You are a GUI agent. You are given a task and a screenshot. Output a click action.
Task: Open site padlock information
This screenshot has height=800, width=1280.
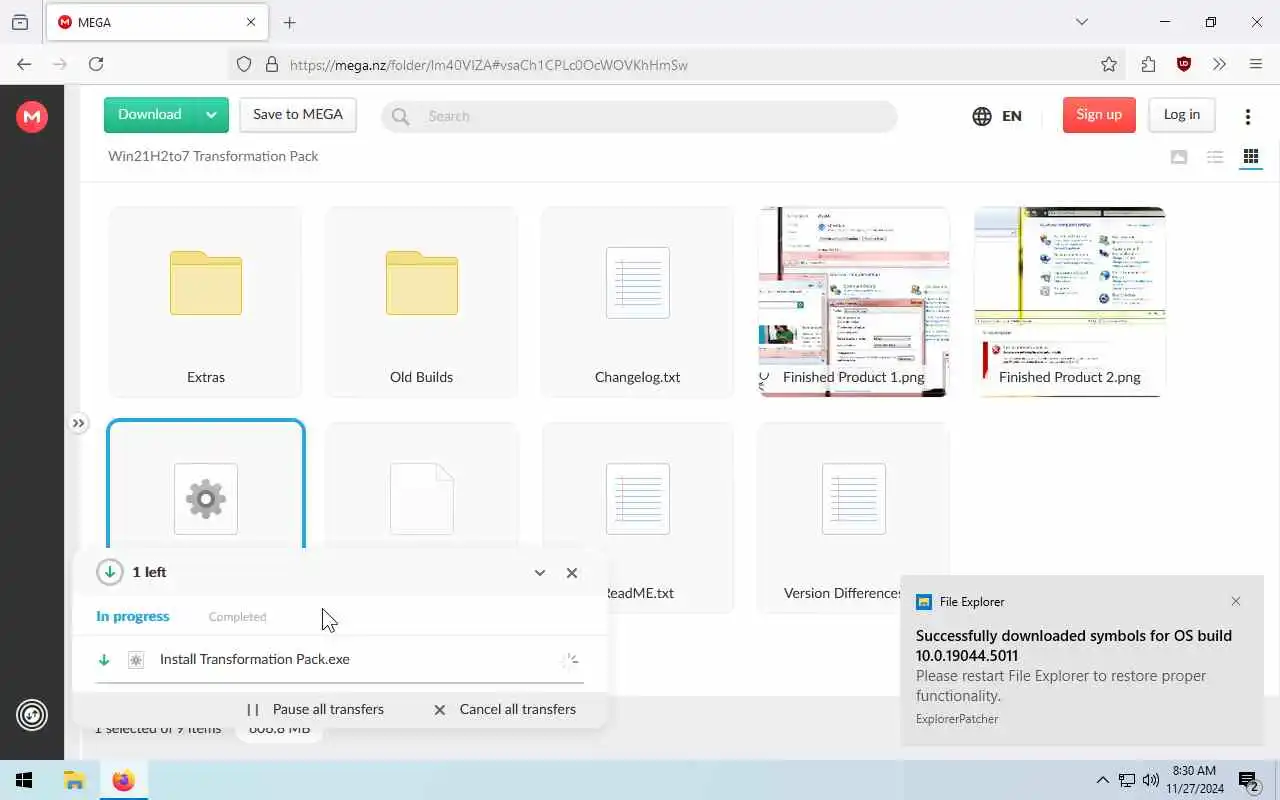click(x=271, y=64)
